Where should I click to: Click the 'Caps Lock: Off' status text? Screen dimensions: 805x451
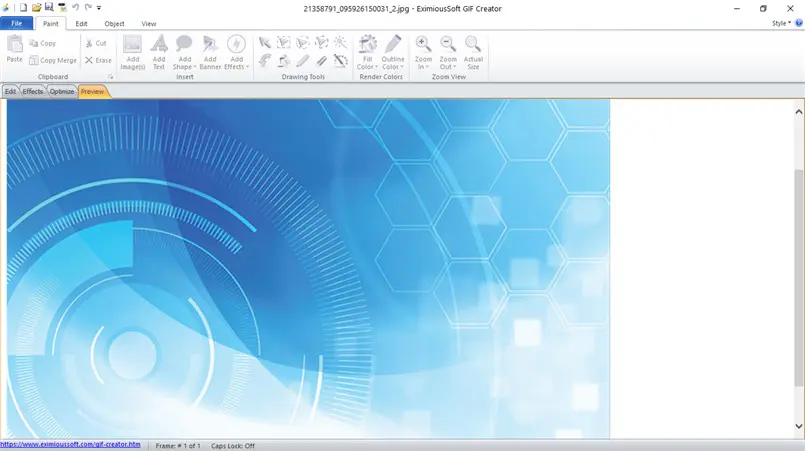[233, 446]
